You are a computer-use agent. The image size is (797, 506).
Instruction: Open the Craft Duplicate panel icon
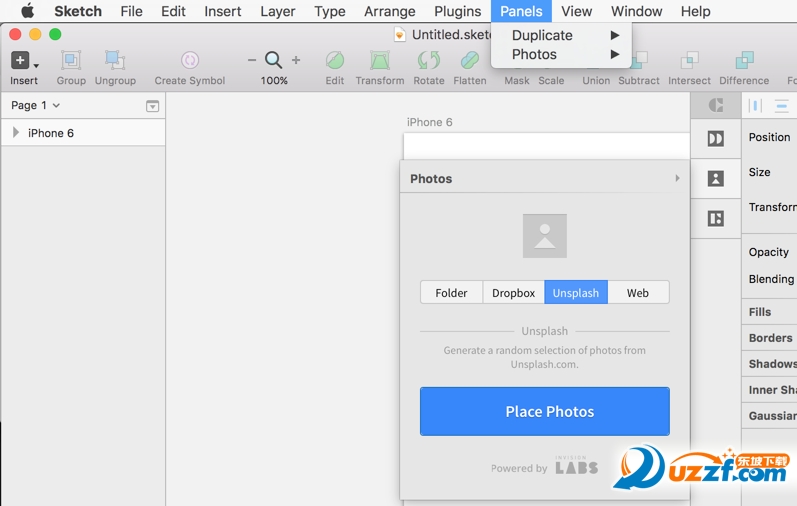(716, 138)
